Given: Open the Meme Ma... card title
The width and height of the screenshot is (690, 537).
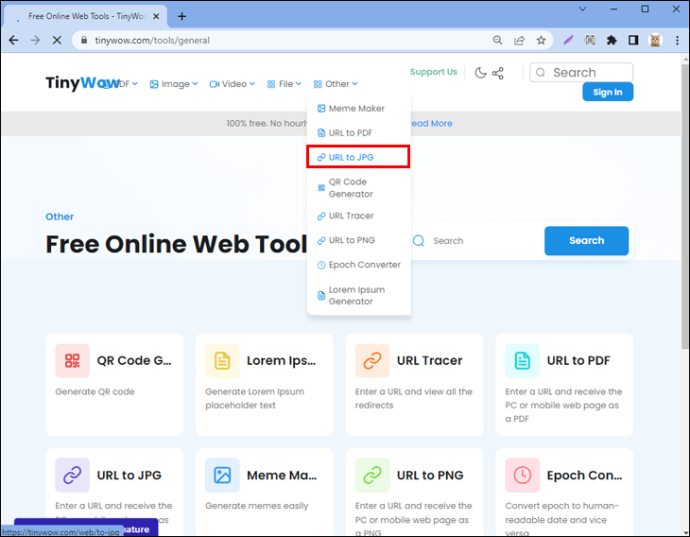Looking at the screenshot, I should 282,475.
